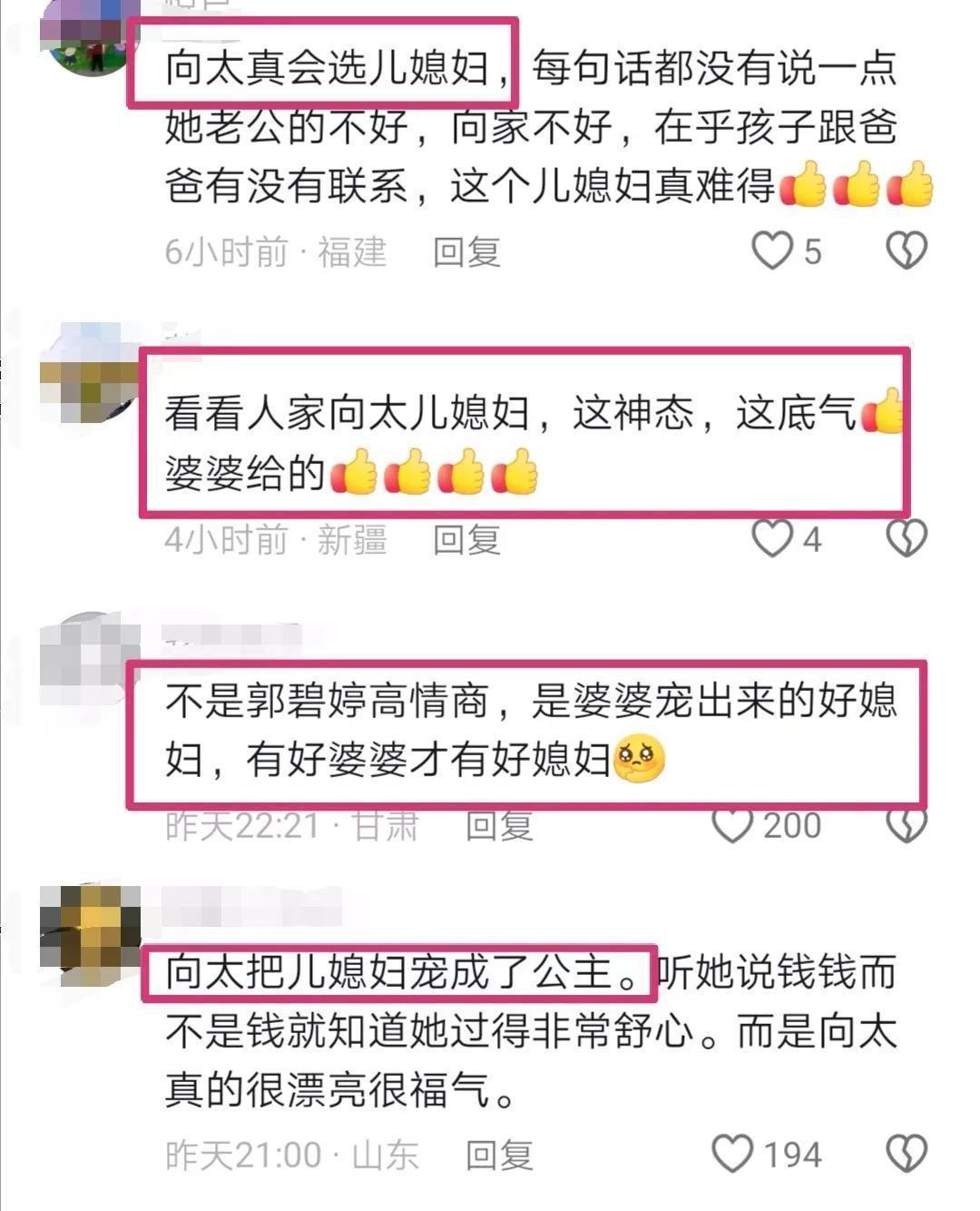The image size is (980, 1211).
Task: Dislike the Gansu comment posted at 22:21
Action: (906, 824)
